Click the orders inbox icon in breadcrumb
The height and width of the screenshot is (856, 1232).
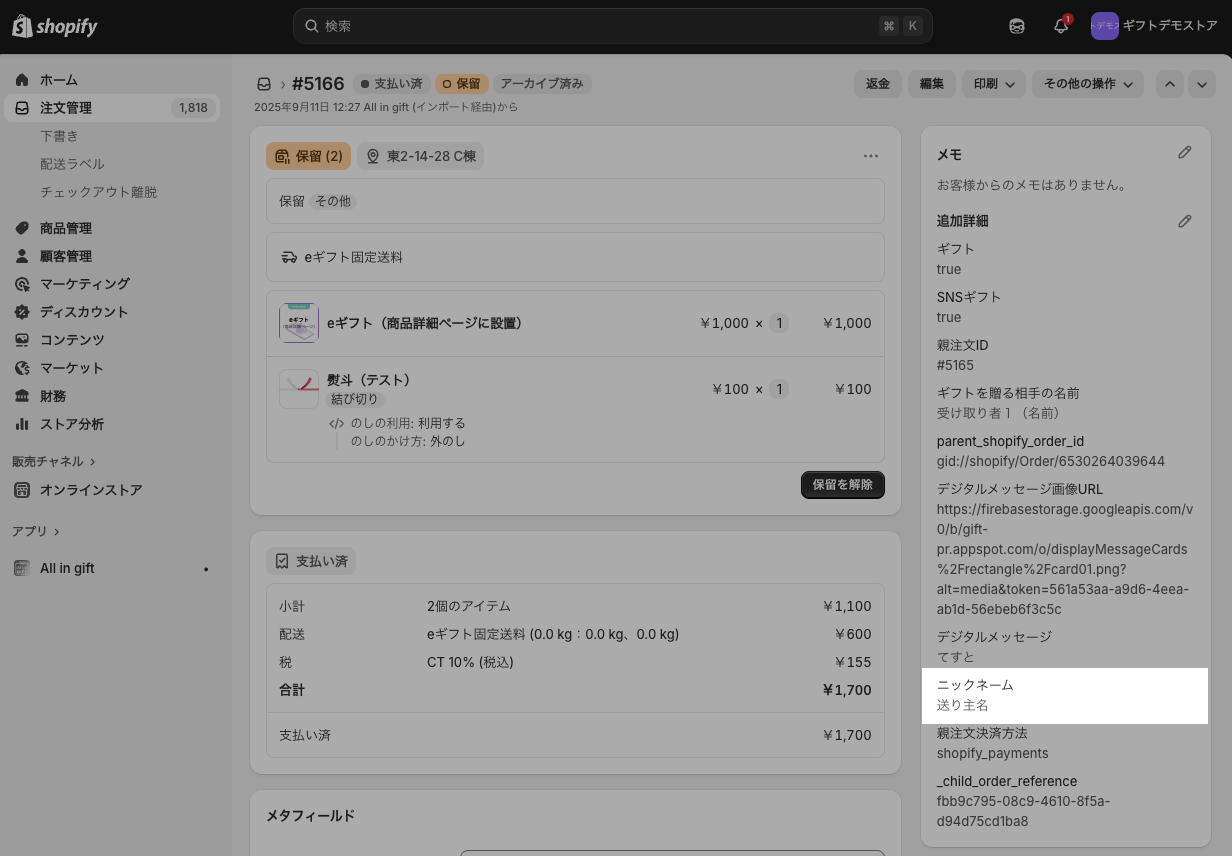tap(264, 84)
